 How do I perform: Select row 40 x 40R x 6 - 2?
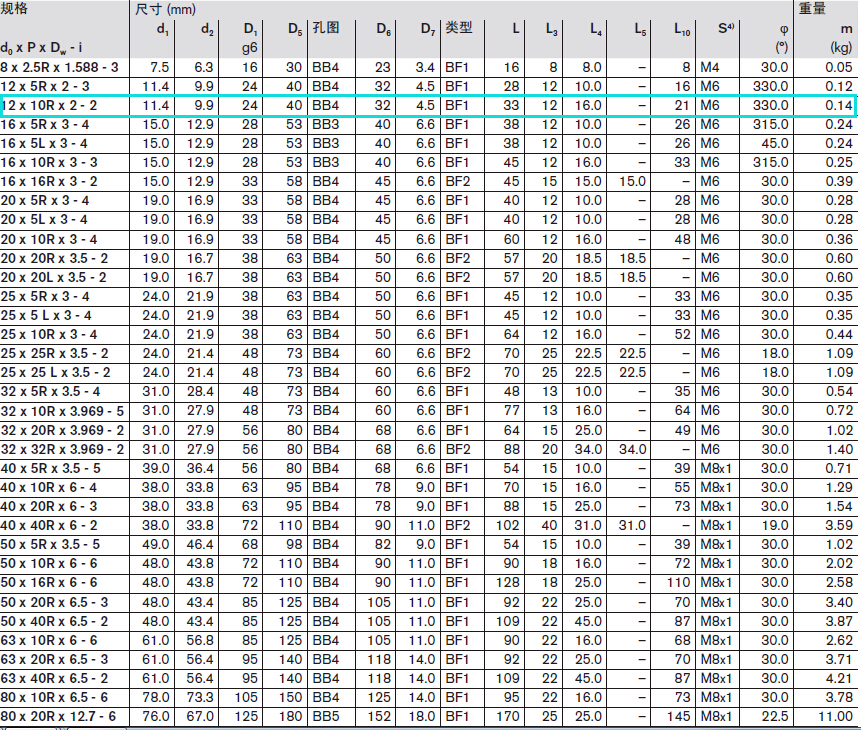click(49, 525)
